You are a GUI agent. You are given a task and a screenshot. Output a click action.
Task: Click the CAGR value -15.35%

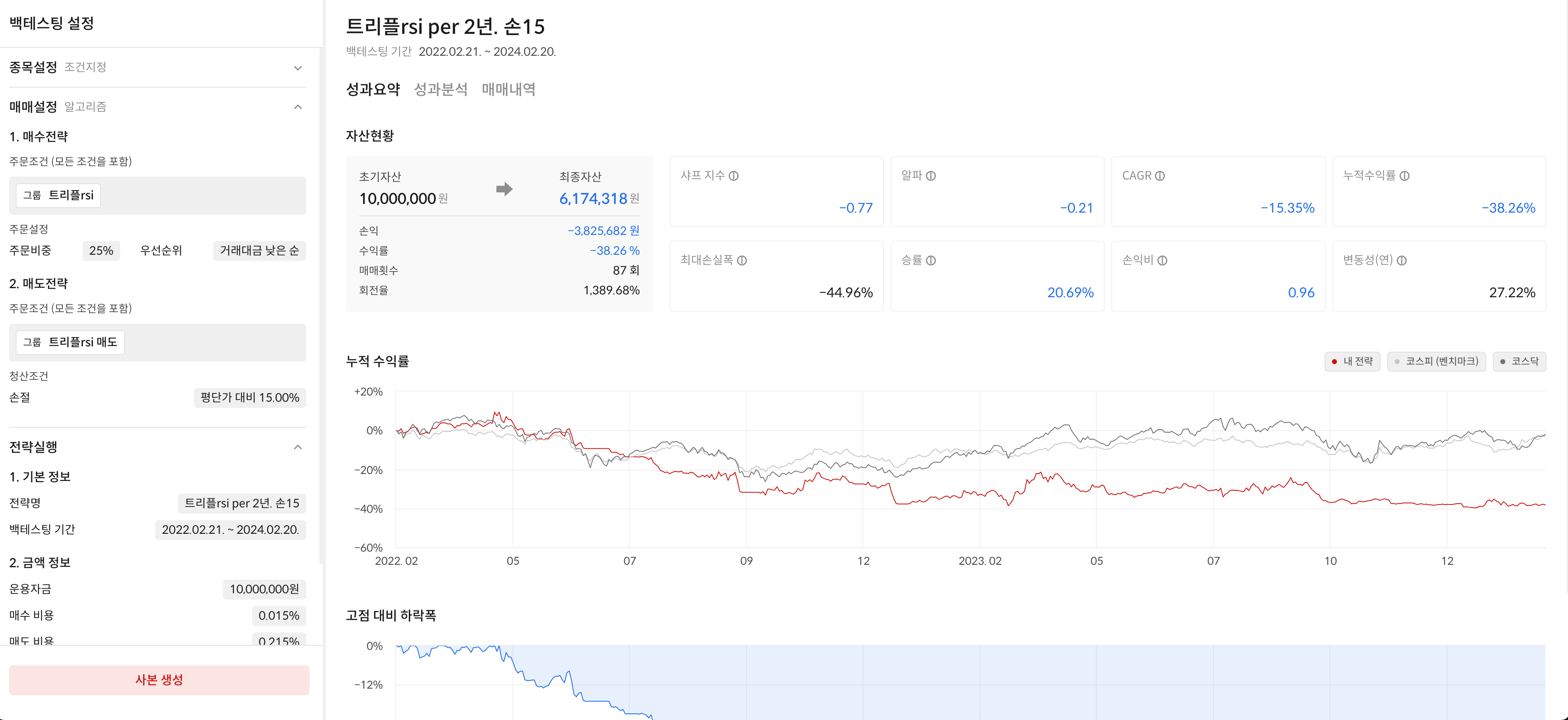[x=1287, y=208]
